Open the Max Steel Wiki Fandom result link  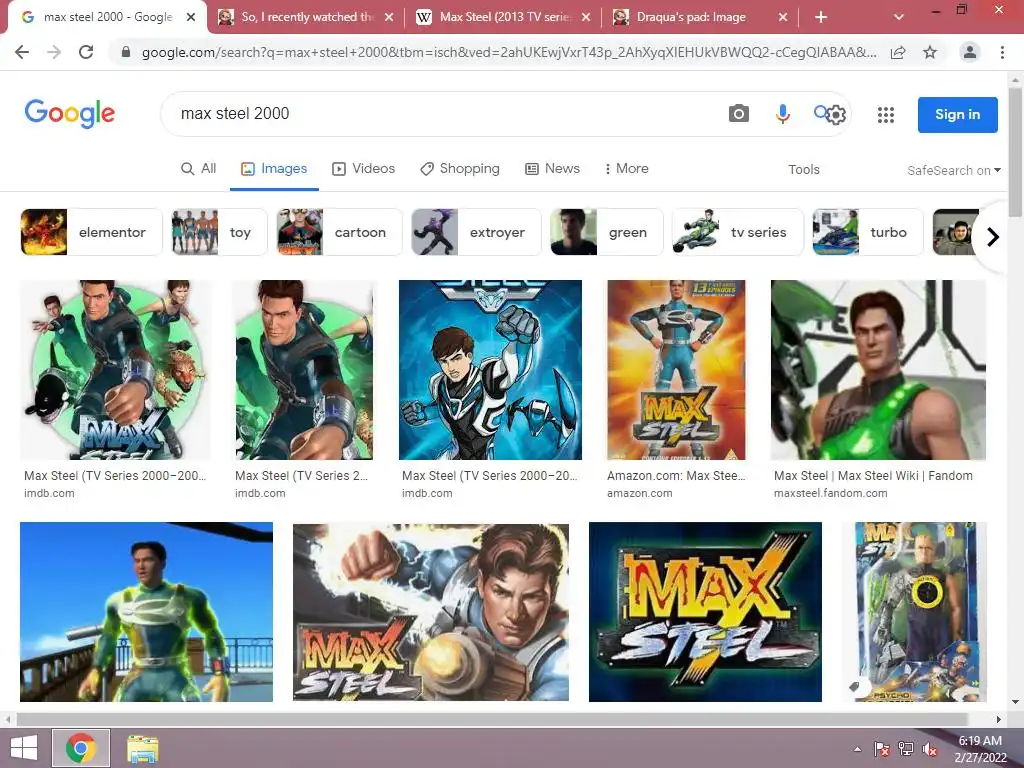coord(873,476)
